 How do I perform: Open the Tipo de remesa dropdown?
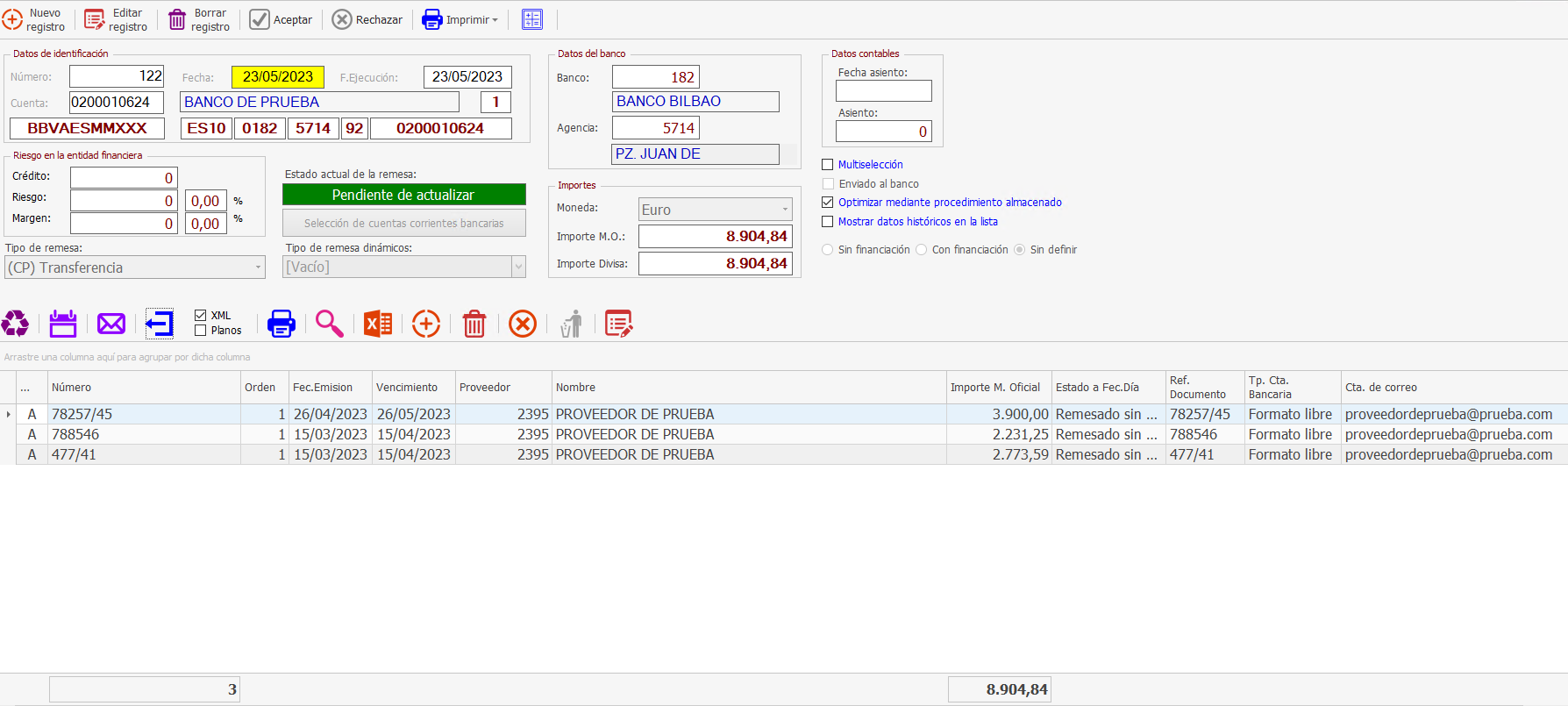pos(258,267)
